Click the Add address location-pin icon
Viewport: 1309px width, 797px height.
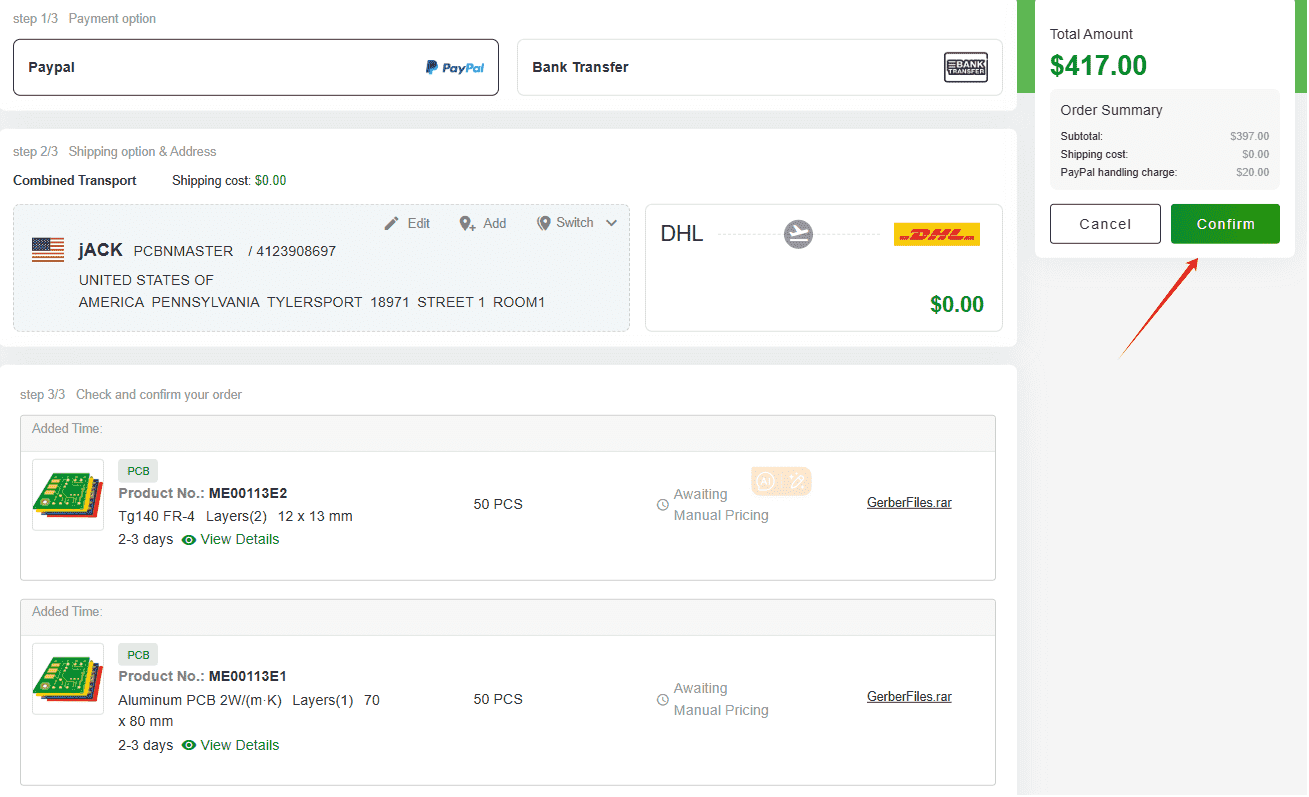[x=467, y=223]
